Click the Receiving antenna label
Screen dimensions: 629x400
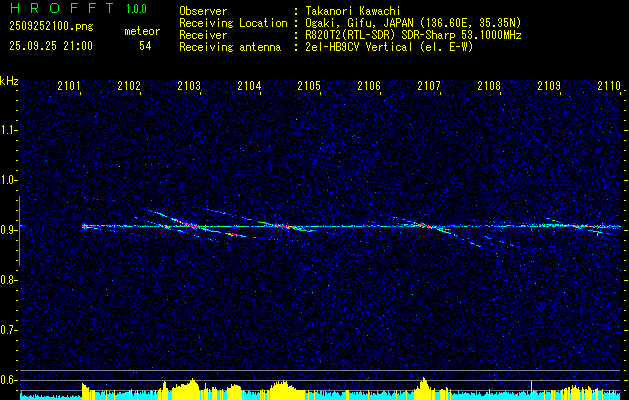click(230, 47)
